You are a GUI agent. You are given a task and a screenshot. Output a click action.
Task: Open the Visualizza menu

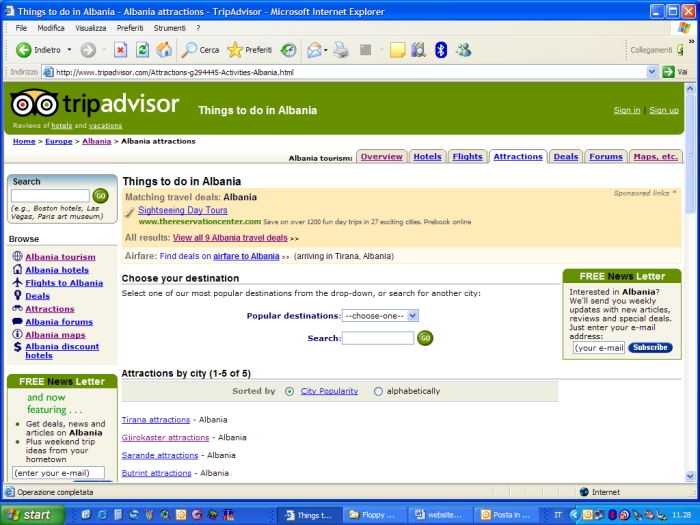tap(91, 28)
